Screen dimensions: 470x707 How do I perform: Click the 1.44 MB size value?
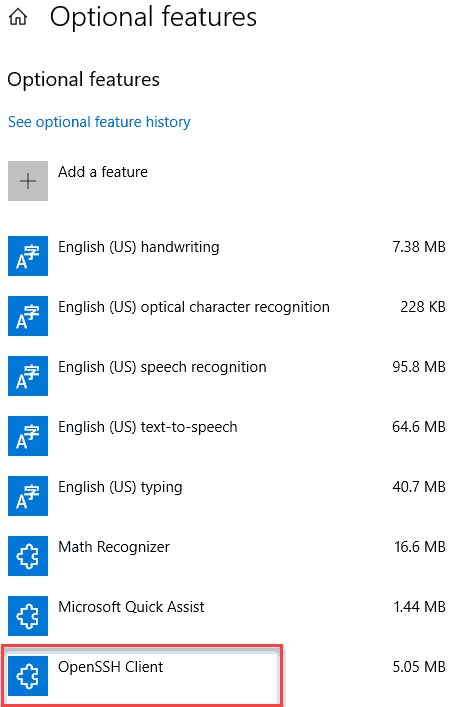tap(419, 607)
